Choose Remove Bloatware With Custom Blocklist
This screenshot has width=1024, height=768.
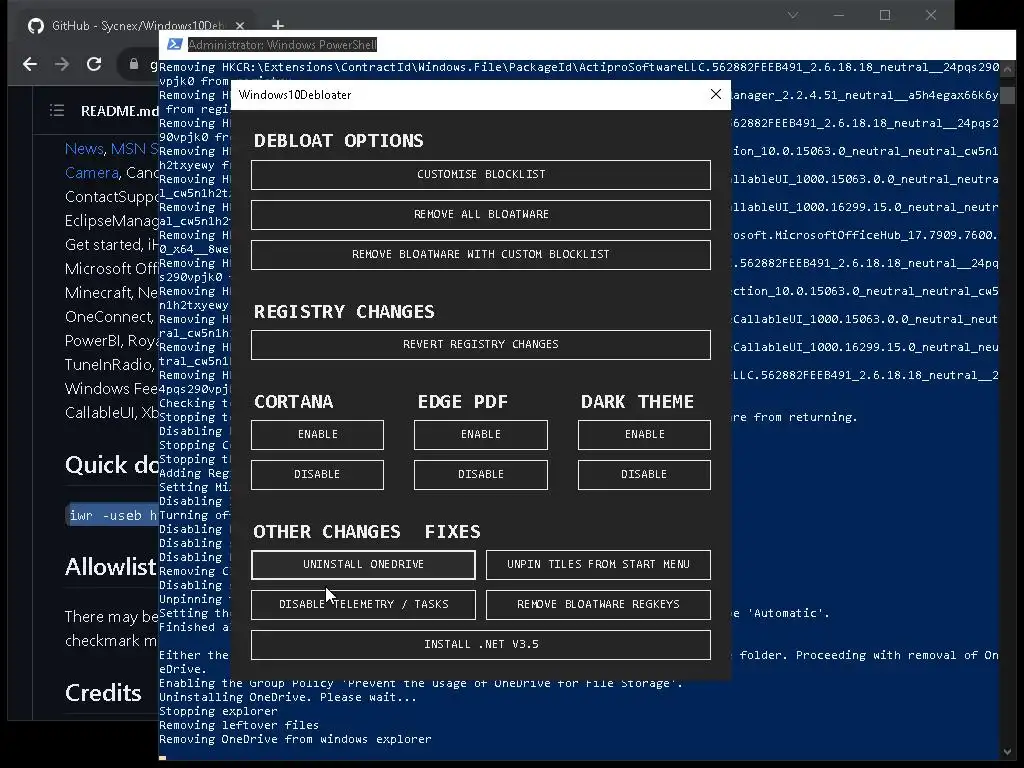pyautogui.click(x=481, y=254)
